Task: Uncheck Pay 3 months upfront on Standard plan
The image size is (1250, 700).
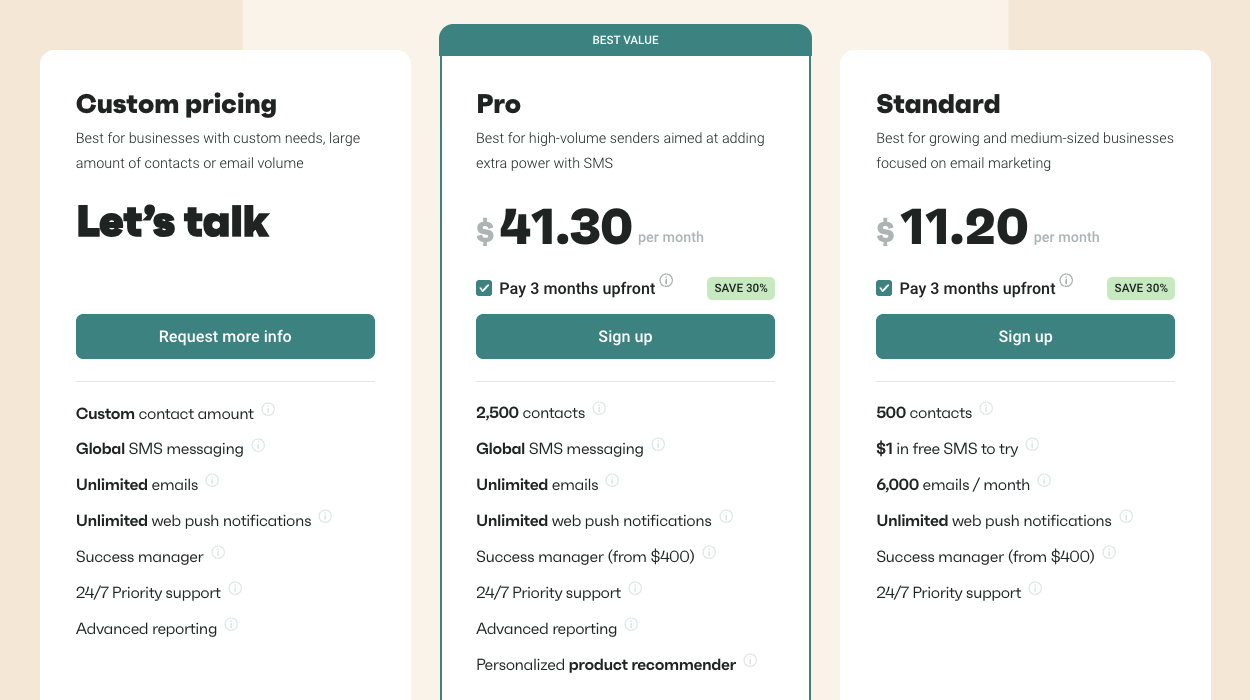Action: [x=884, y=288]
